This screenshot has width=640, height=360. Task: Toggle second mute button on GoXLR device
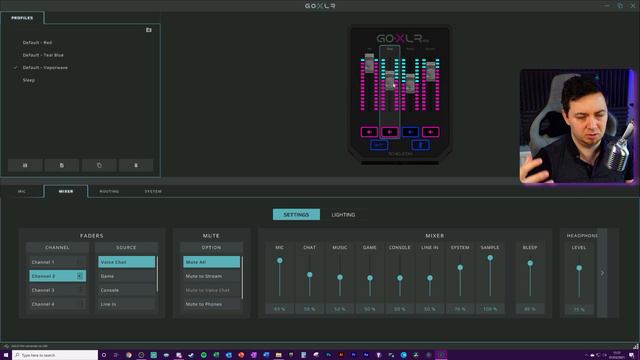coord(389,132)
